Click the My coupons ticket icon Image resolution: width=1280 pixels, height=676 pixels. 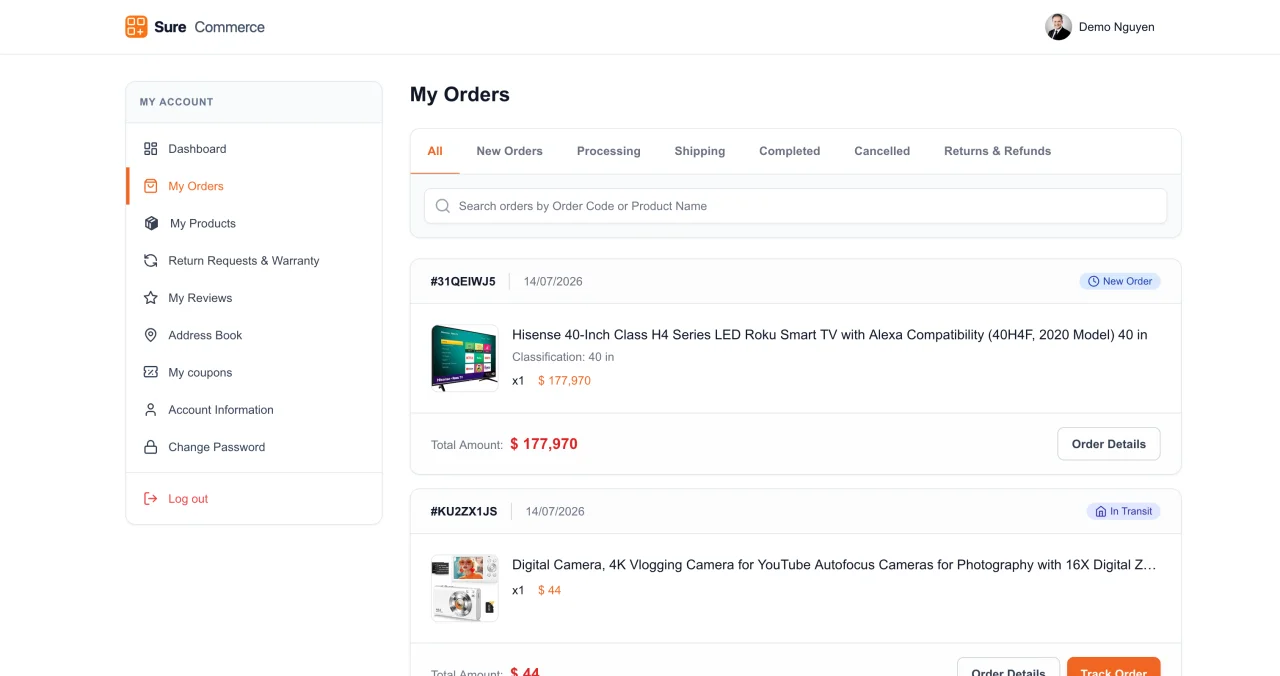151,372
